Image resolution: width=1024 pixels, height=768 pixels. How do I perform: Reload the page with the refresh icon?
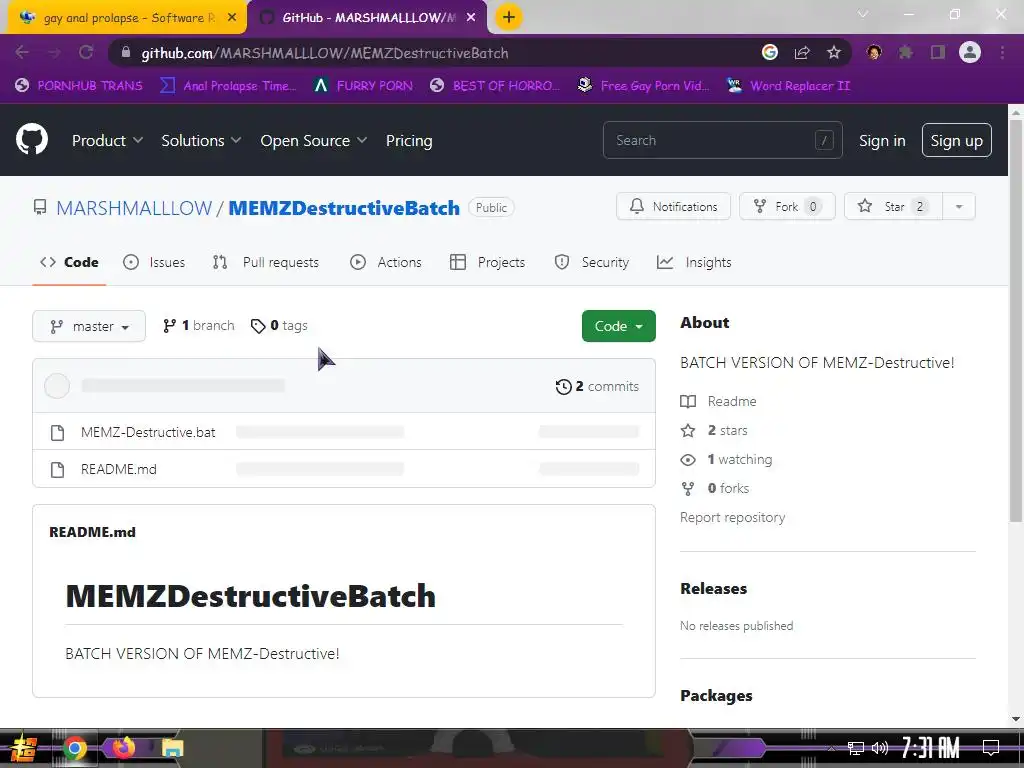click(86, 52)
